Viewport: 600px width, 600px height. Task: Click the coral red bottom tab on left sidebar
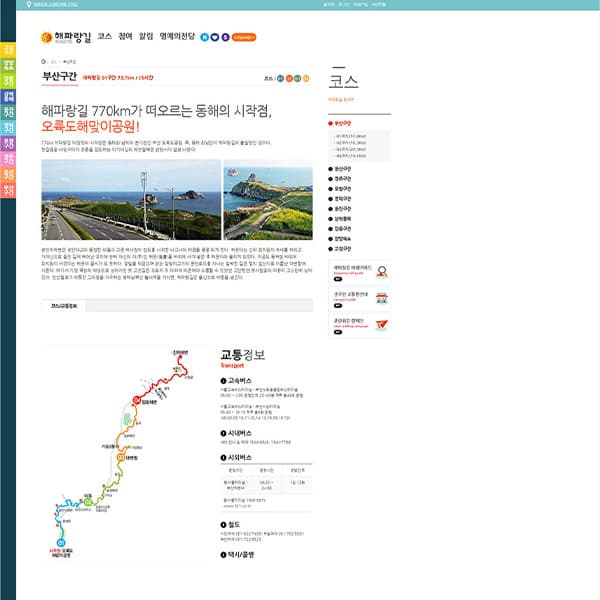pos(8,191)
